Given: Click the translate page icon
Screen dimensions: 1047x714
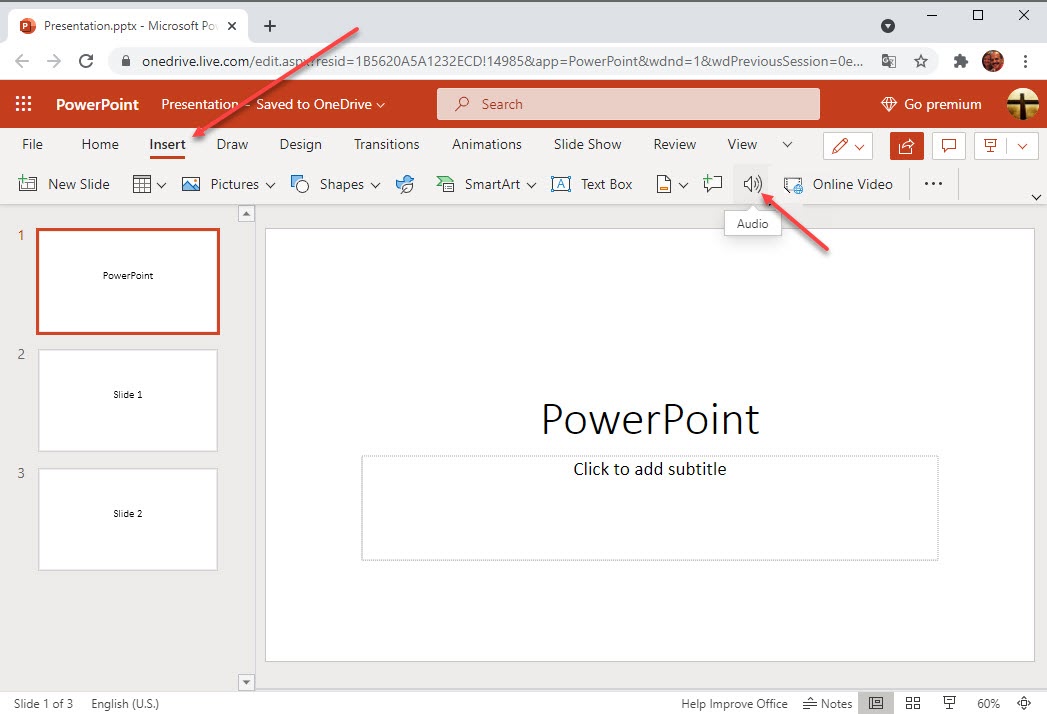Looking at the screenshot, I should pyautogui.click(x=888, y=61).
